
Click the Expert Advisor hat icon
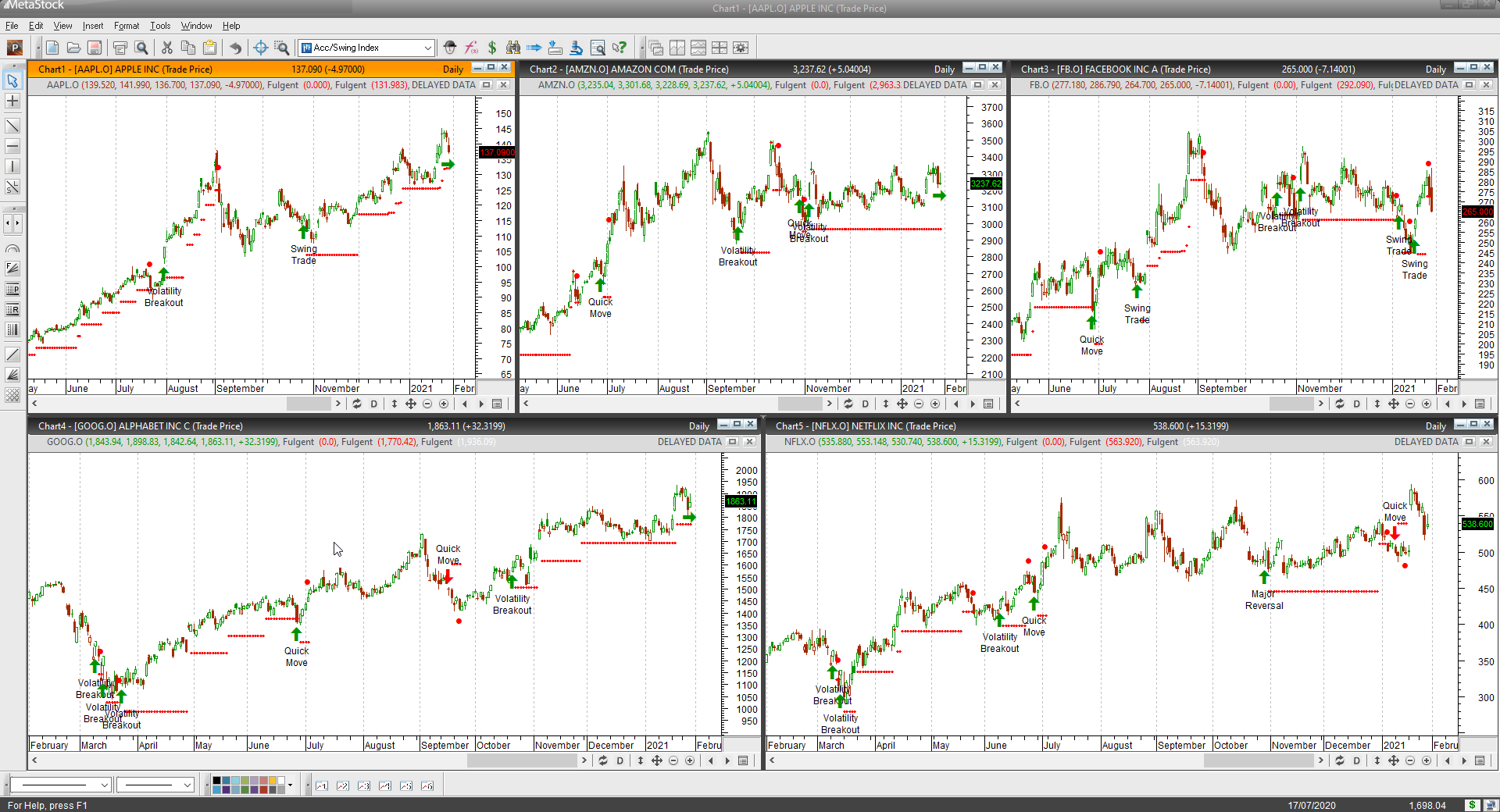point(450,48)
